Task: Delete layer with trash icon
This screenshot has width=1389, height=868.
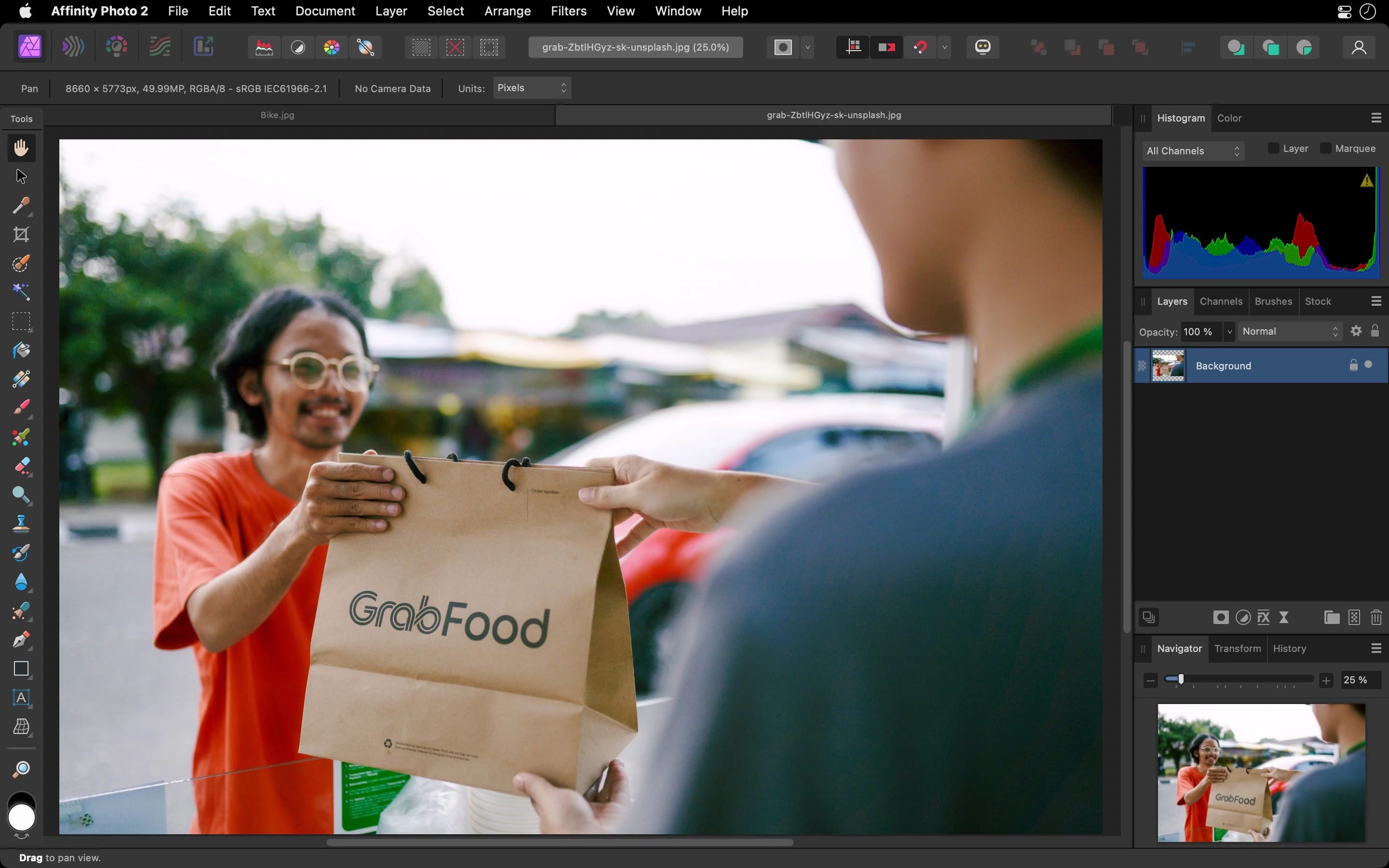Action: (x=1376, y=618)
